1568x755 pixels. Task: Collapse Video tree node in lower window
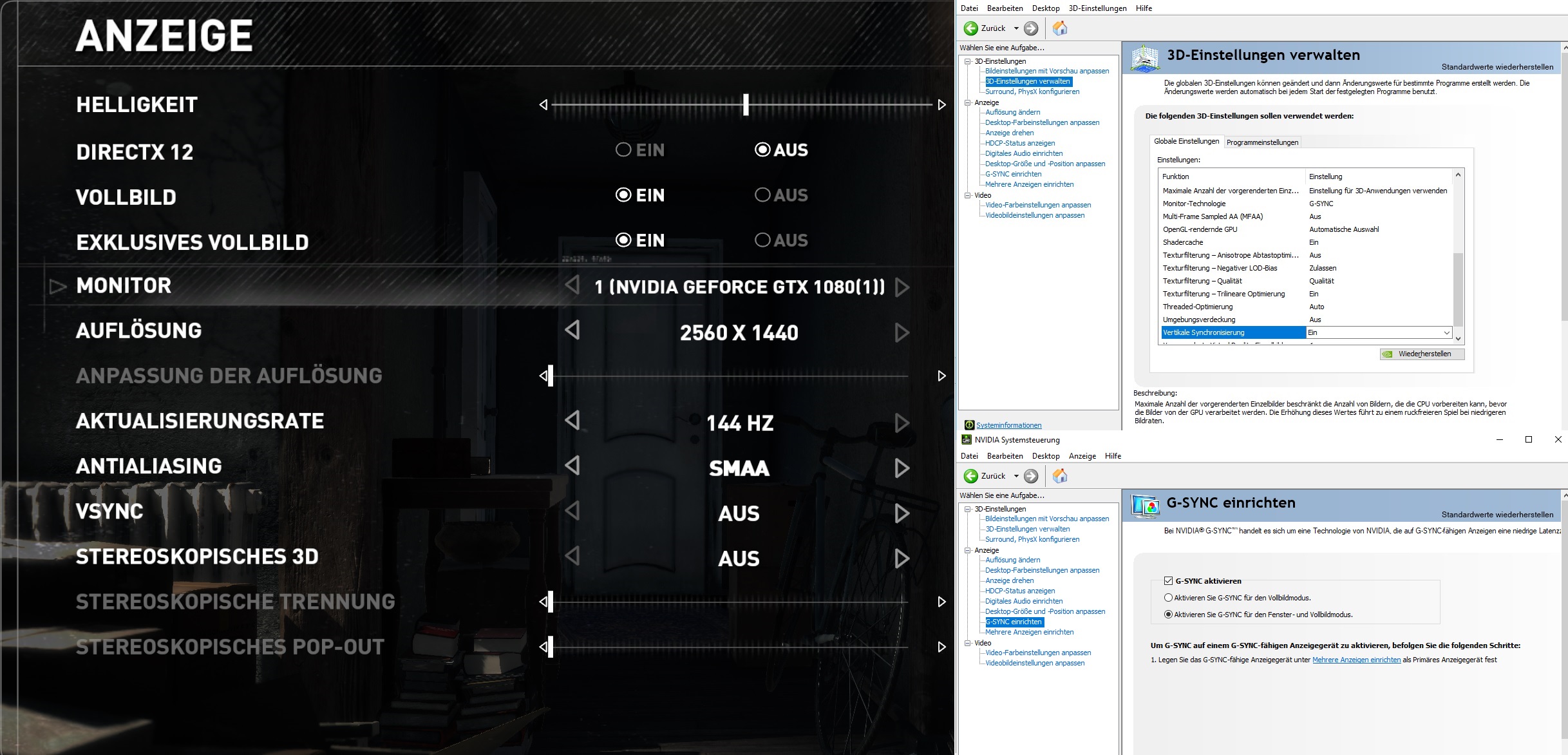[967, 643]
